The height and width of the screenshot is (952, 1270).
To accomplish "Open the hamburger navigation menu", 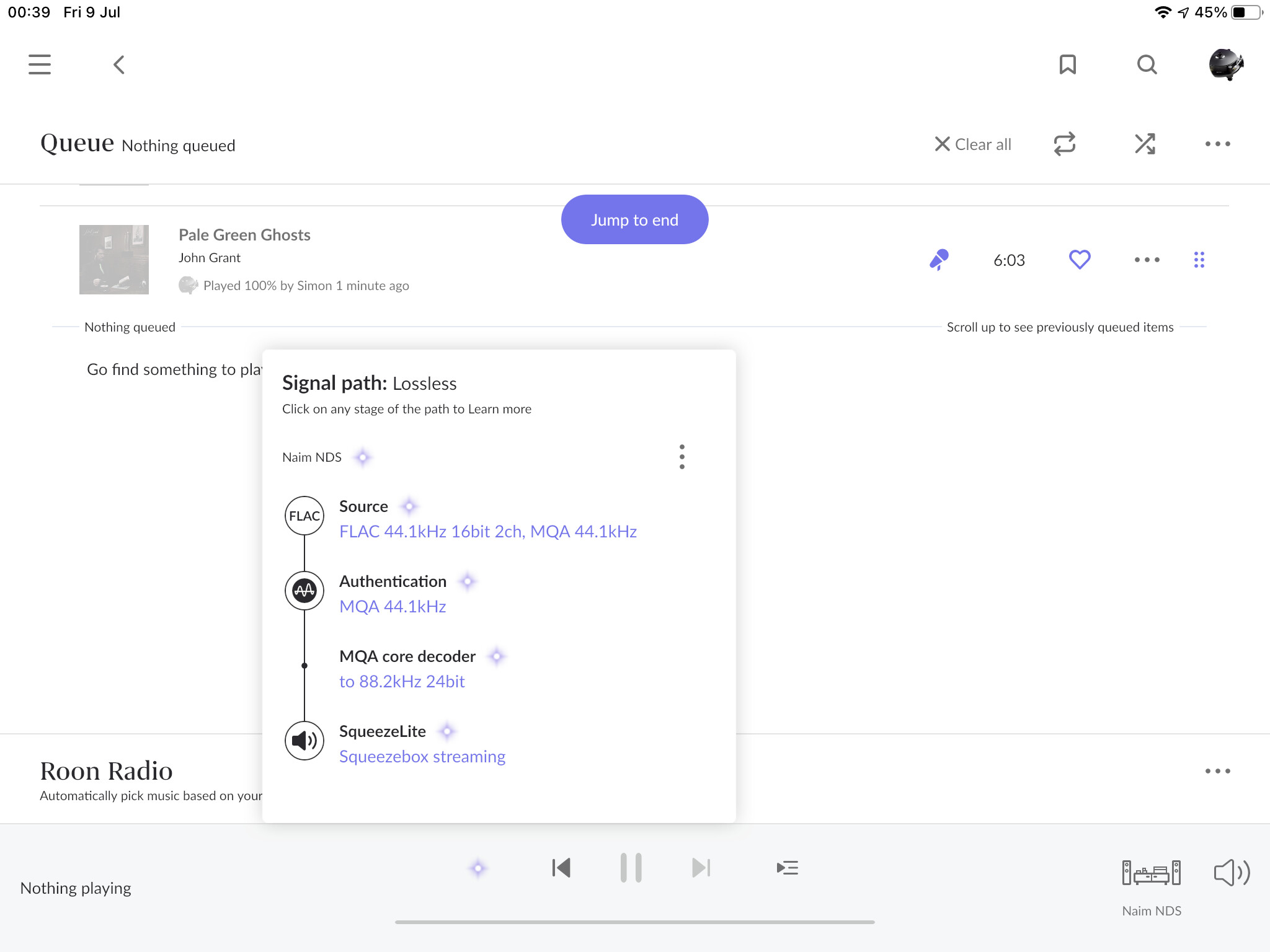I will 40,64.
